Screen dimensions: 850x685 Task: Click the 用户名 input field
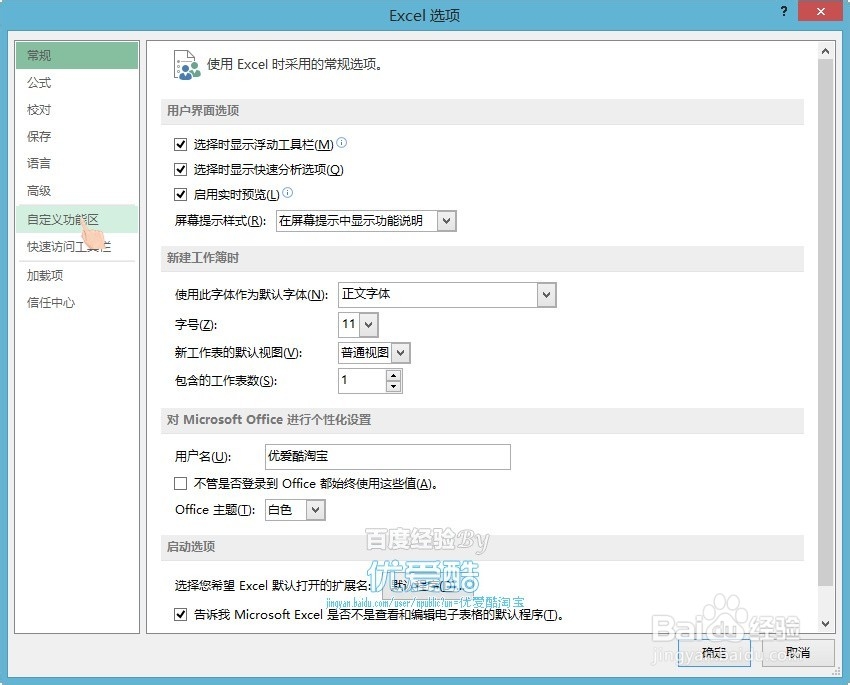[388, 456]
